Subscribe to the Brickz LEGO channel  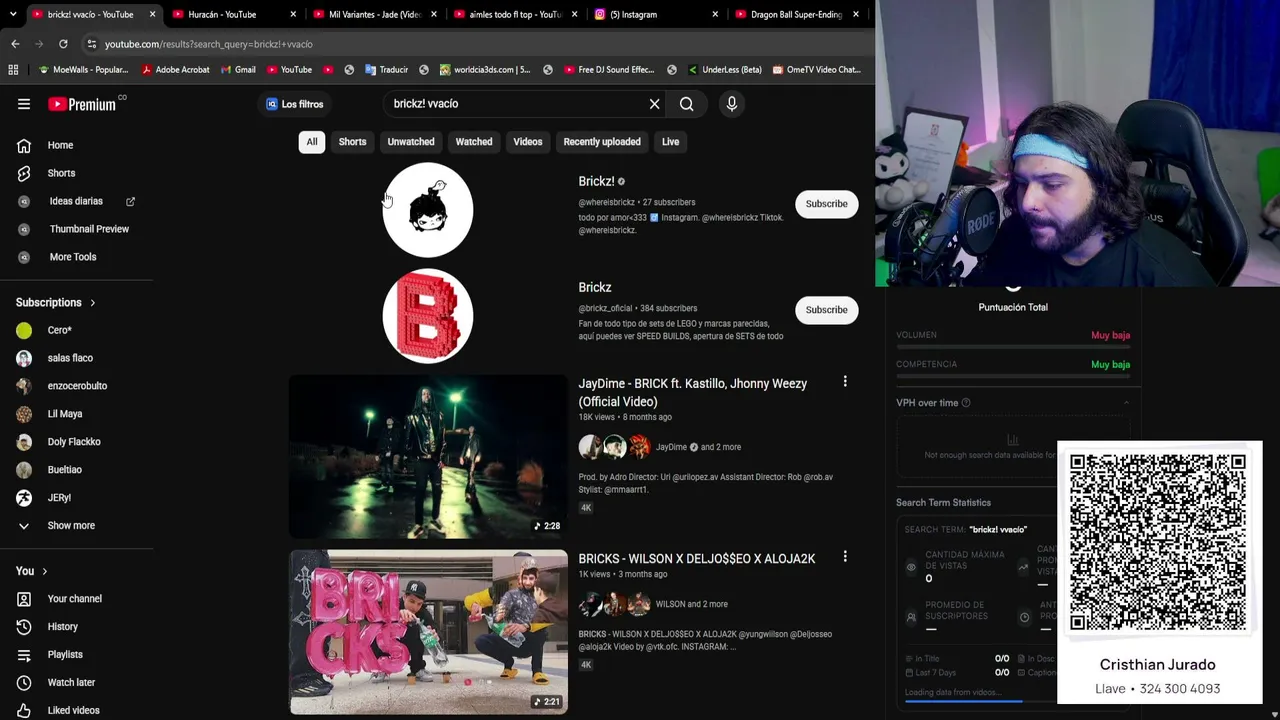827,310
